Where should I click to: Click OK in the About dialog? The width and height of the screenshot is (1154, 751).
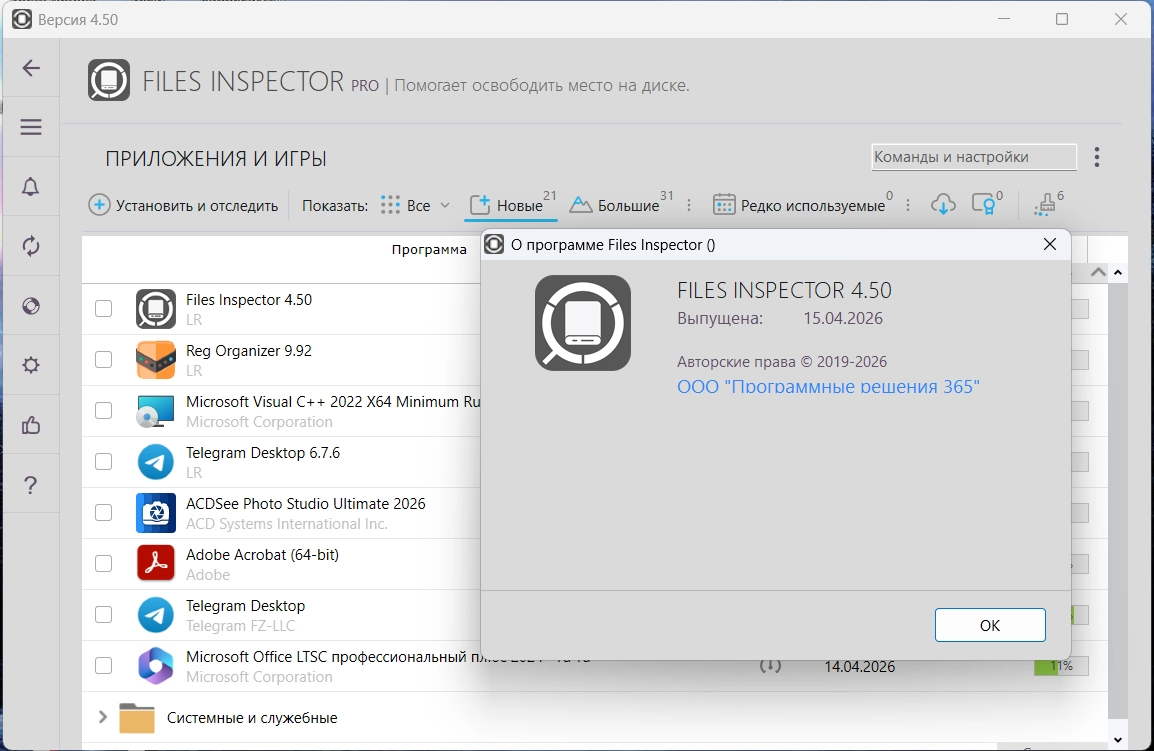990,625
